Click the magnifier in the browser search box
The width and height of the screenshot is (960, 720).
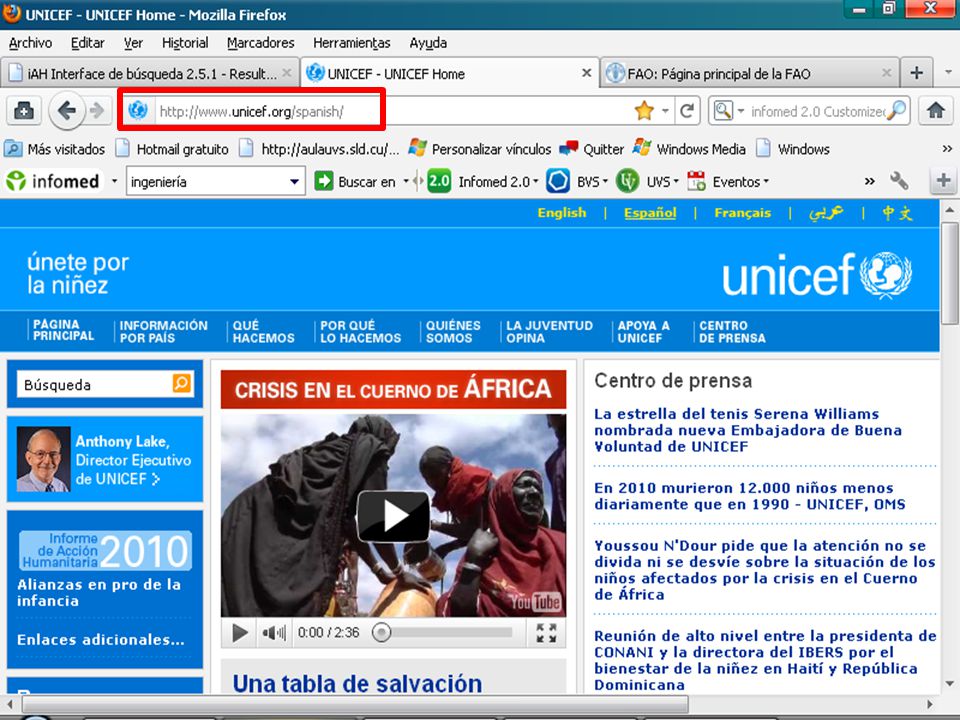[x=896, y=111]
